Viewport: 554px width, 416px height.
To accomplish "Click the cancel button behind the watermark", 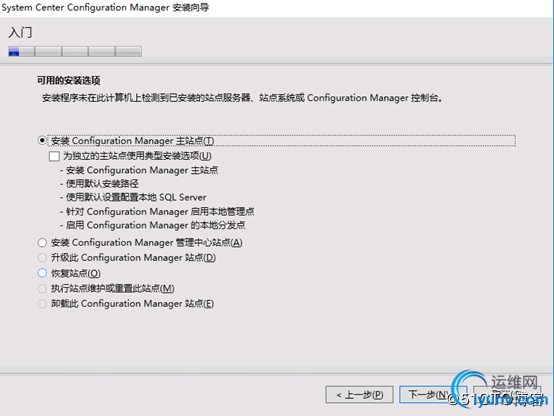I will pyautogui.click(x=507, y=394).
